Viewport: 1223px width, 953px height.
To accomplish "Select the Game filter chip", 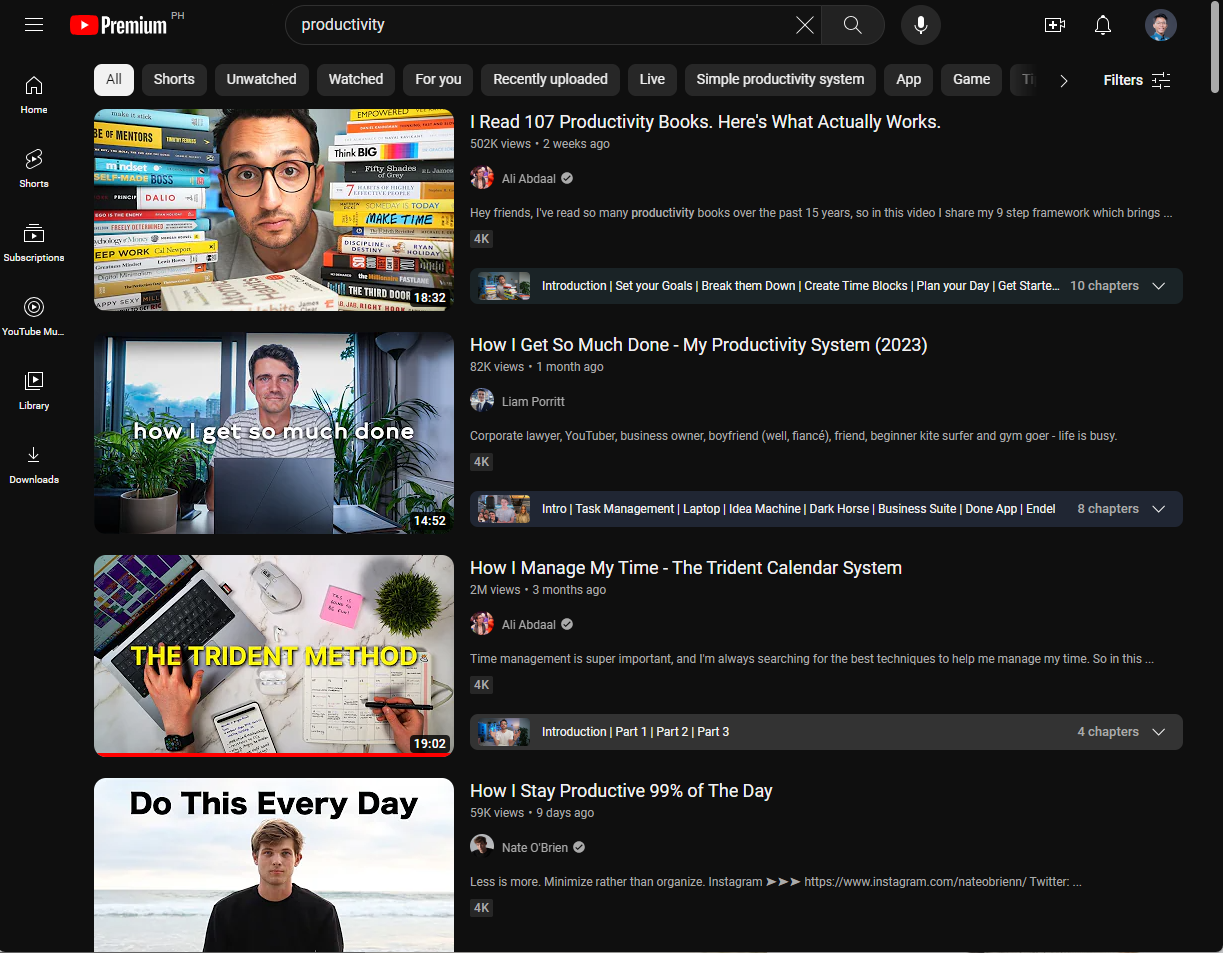I will click(971, 79).
